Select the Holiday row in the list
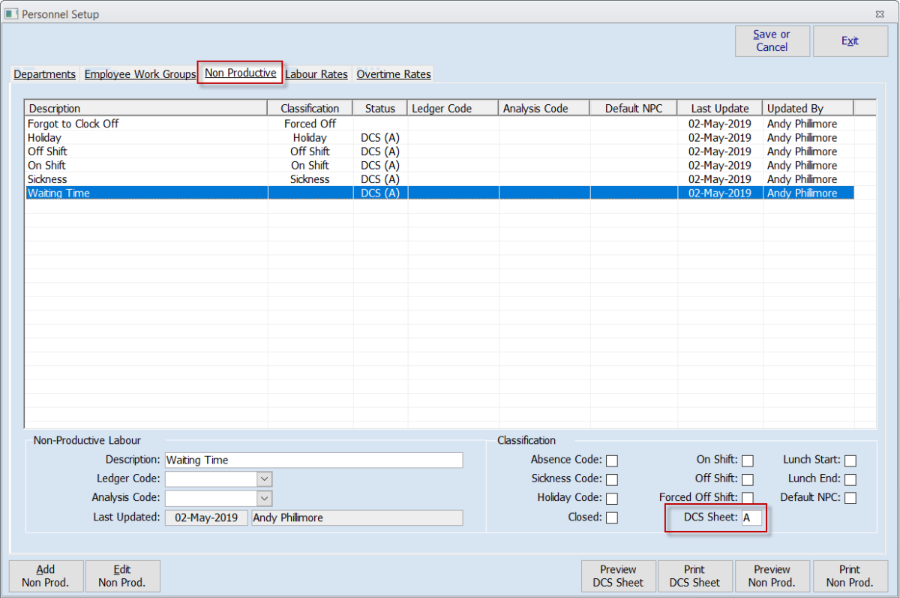Image resolution: width=900 pixels, height=598 pixels. pos(45,138)
